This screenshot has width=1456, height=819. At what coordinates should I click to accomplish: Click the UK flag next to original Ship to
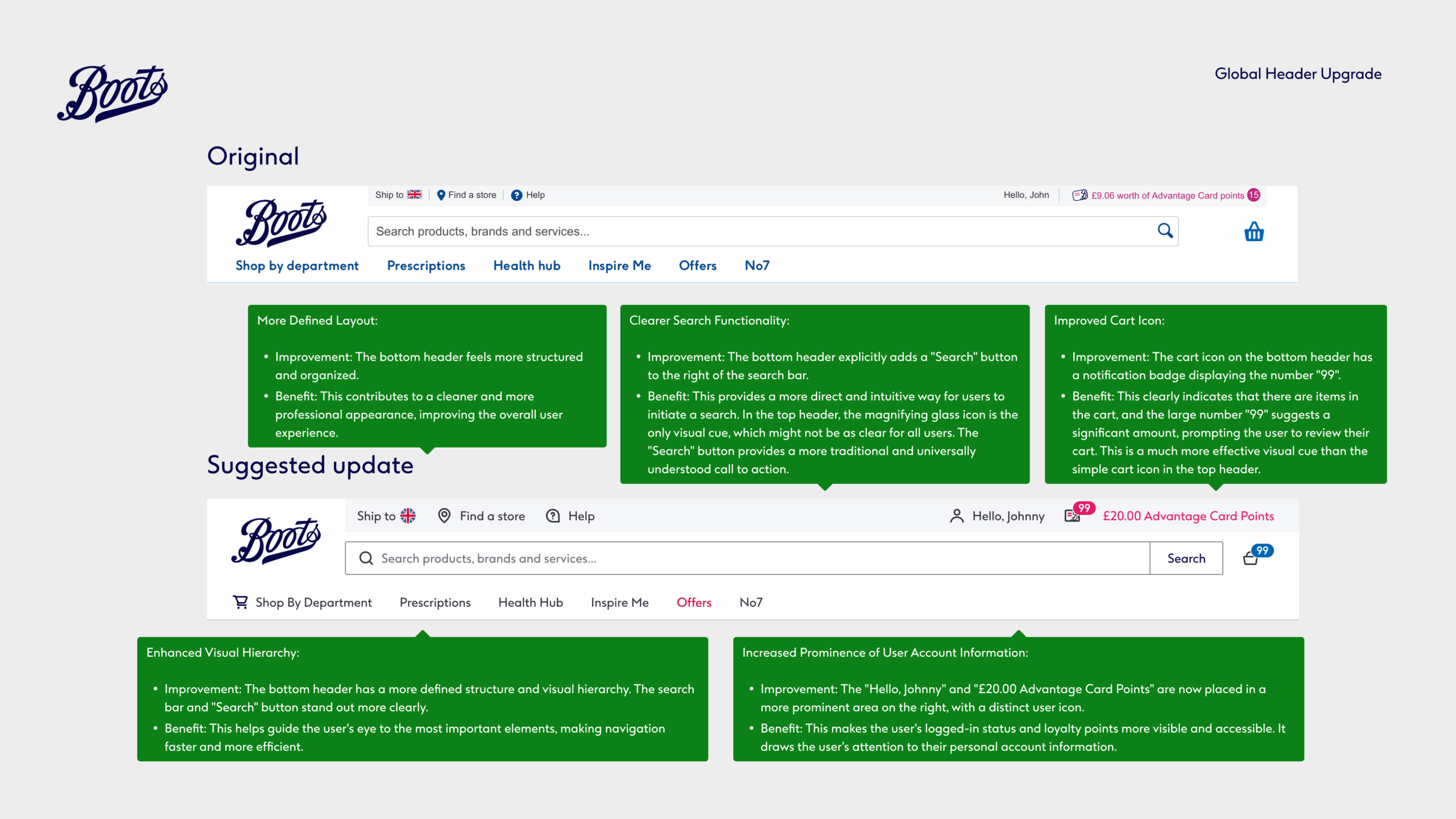click(x=415, y=195)
